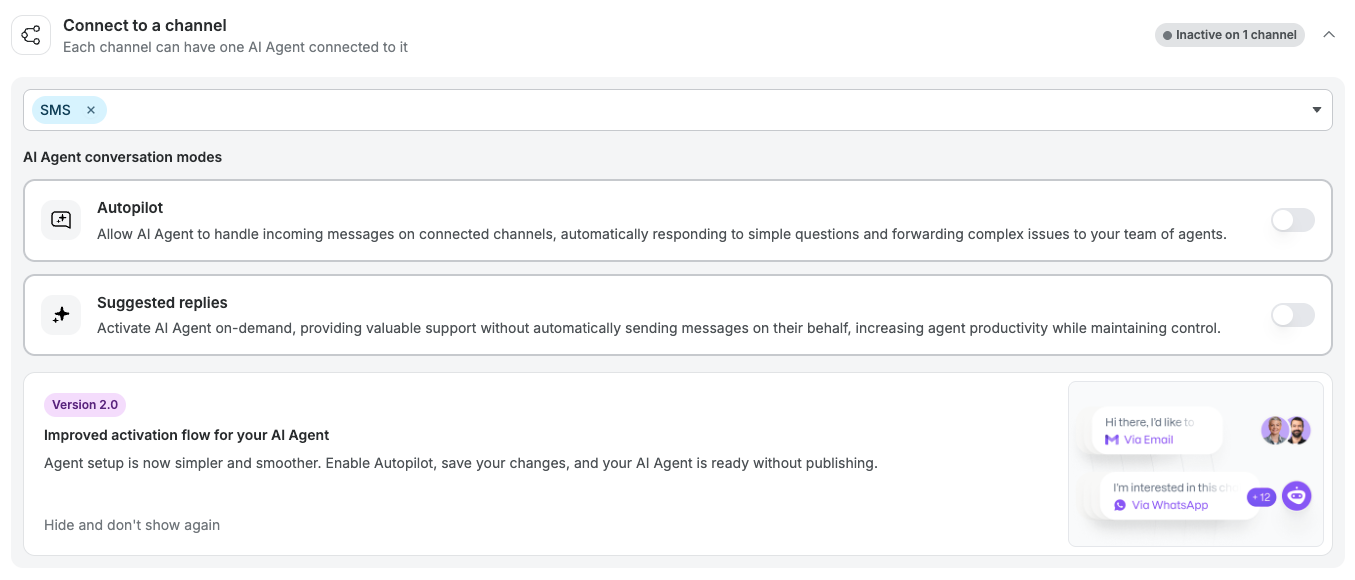Click the purple bot avatar icon
Screen dimensions: 1355x580
click(x=1297, y=495)
